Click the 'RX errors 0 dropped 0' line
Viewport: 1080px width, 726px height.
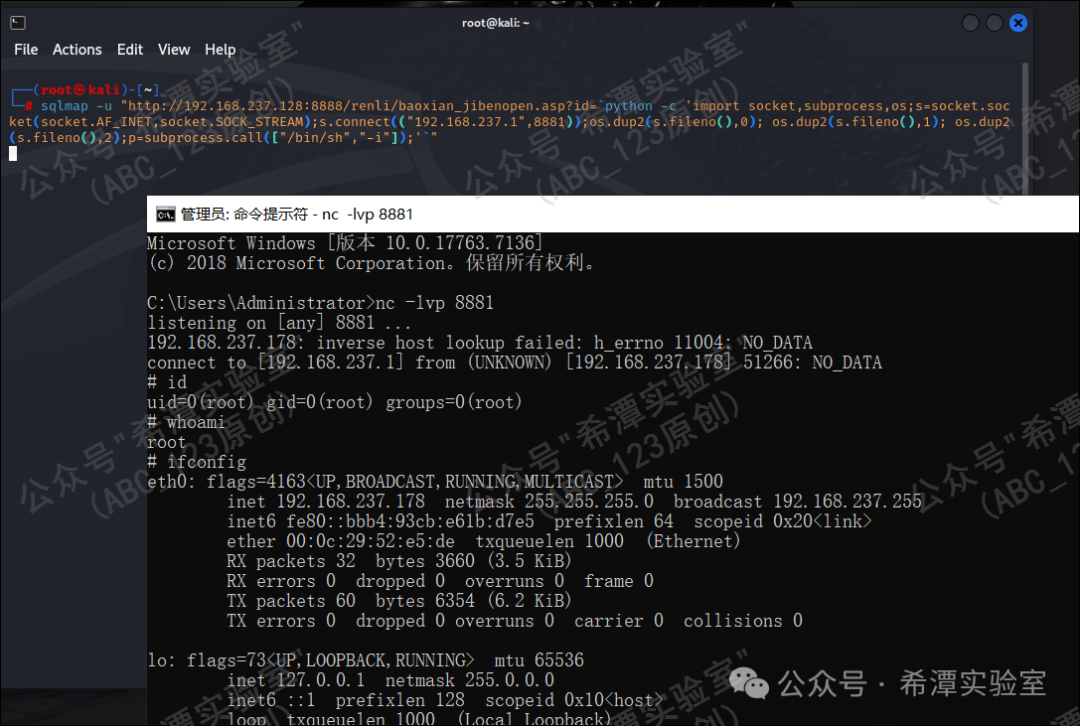[440, 581]
